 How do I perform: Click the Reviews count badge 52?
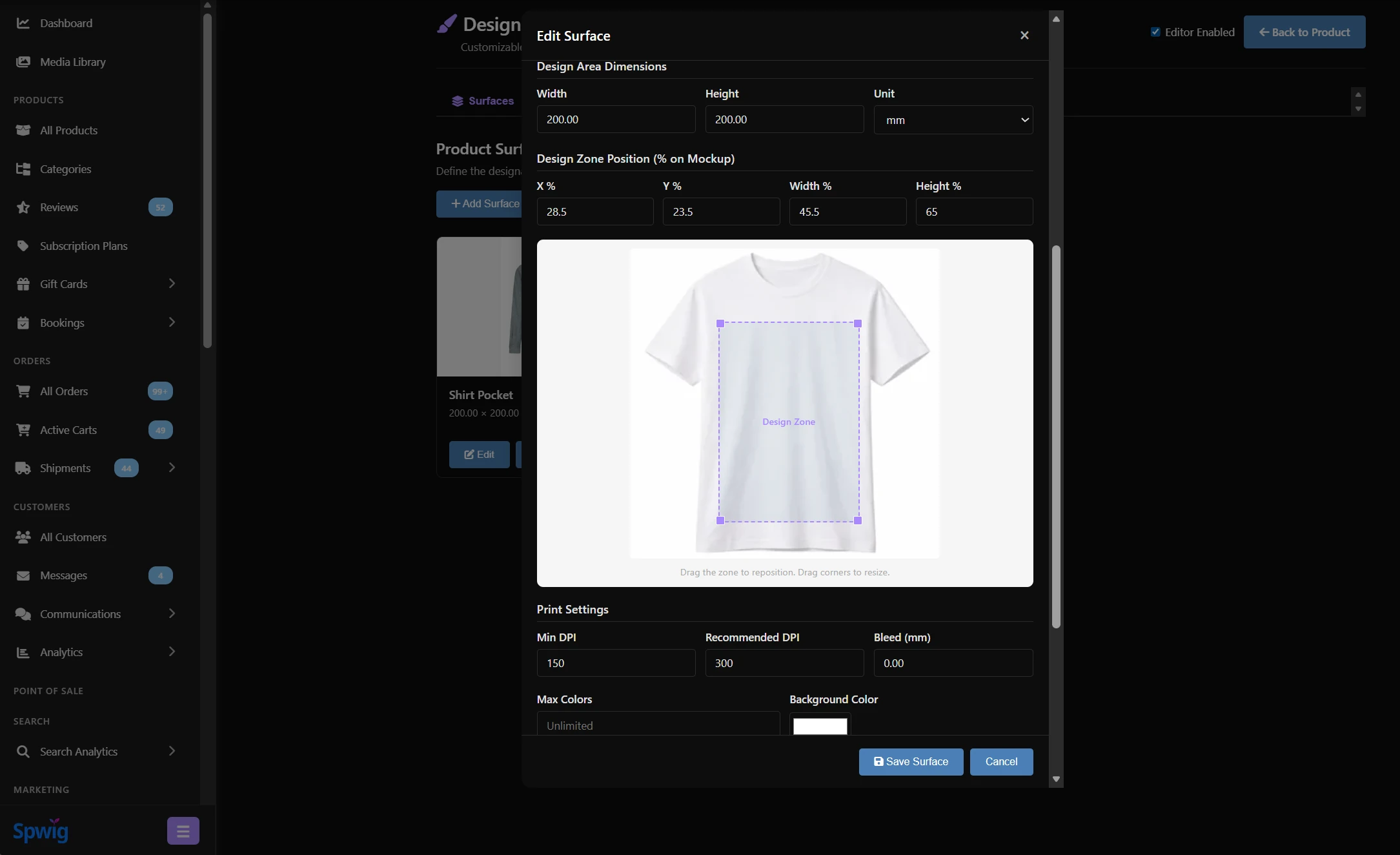(161, 207)
